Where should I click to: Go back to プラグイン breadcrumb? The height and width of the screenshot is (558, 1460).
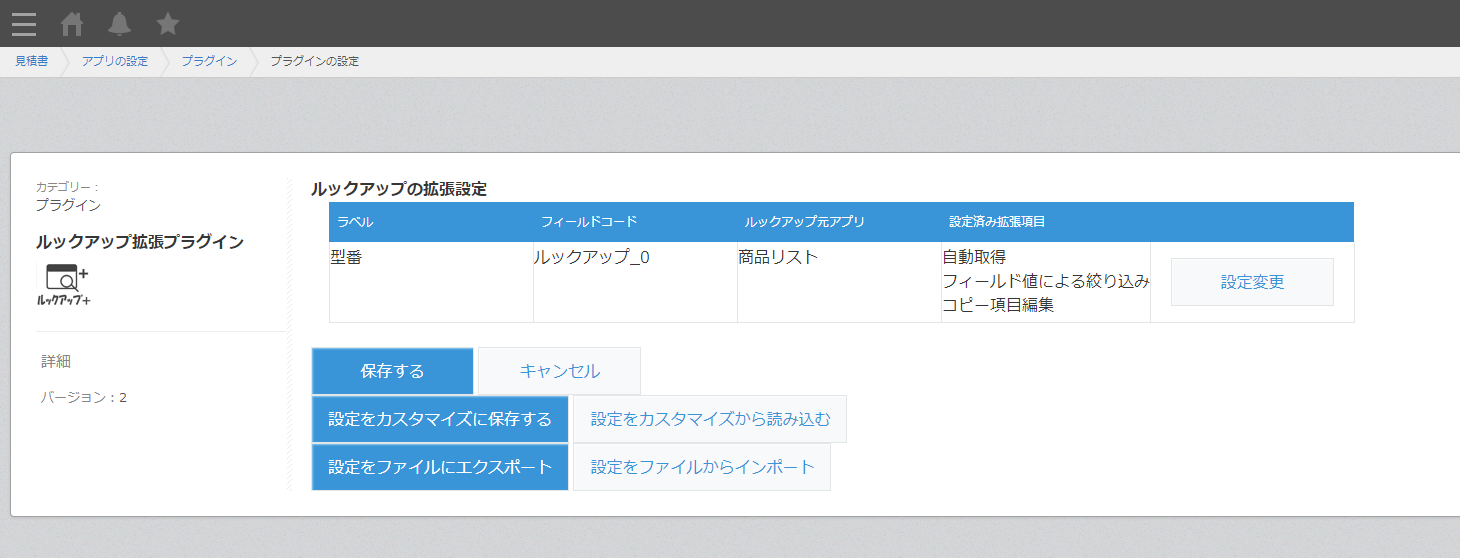pyautogui.click(x=209, y=62)
